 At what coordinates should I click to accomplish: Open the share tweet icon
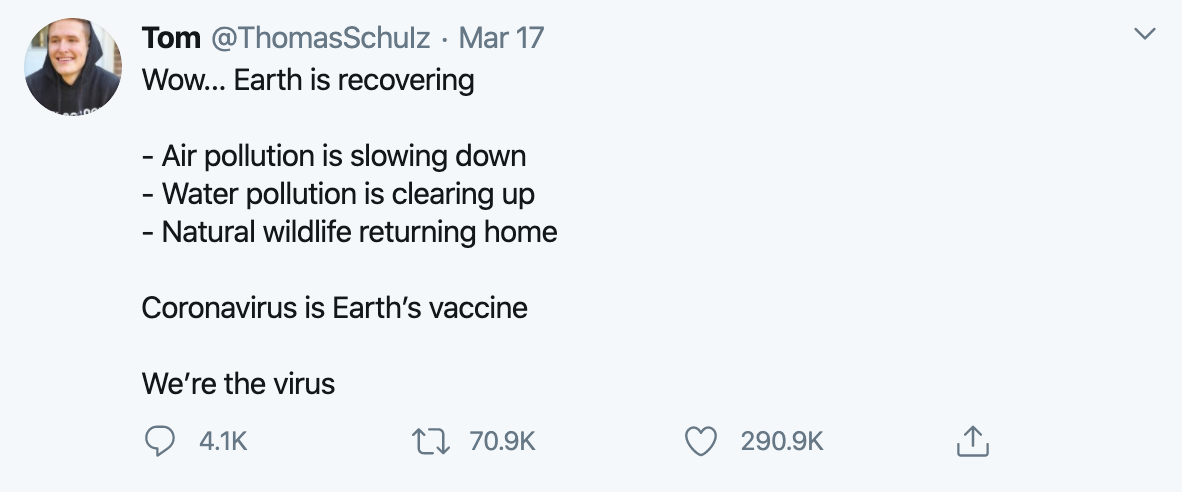[x=972, y=441]
